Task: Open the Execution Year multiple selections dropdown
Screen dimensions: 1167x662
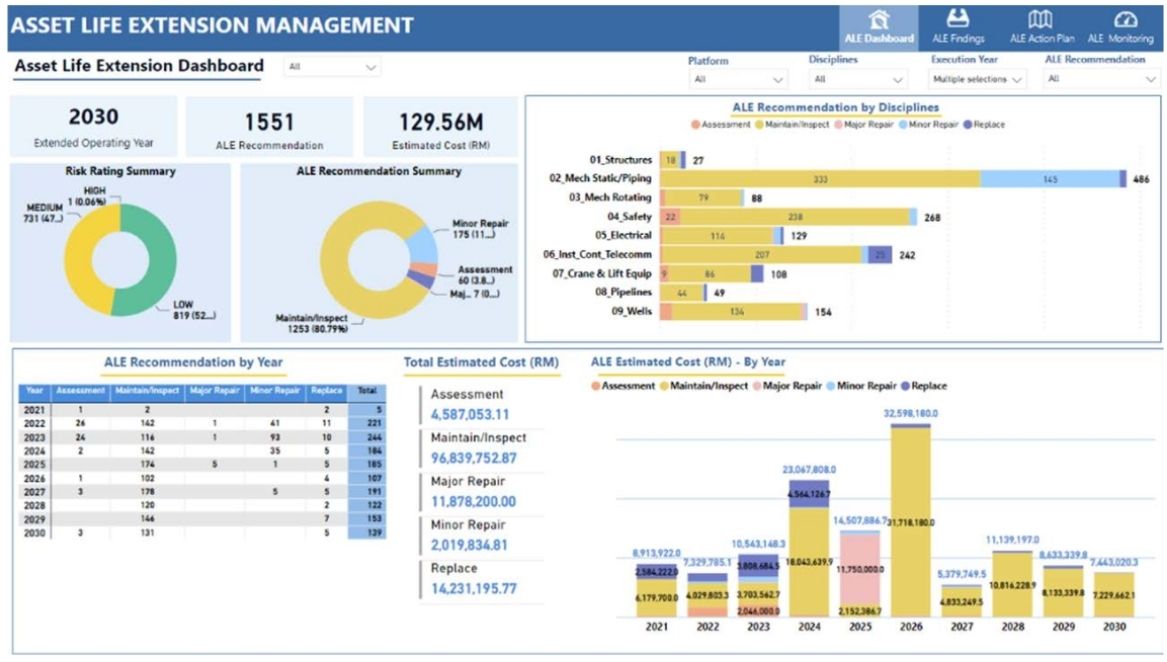Action: [x=975, y=77]
